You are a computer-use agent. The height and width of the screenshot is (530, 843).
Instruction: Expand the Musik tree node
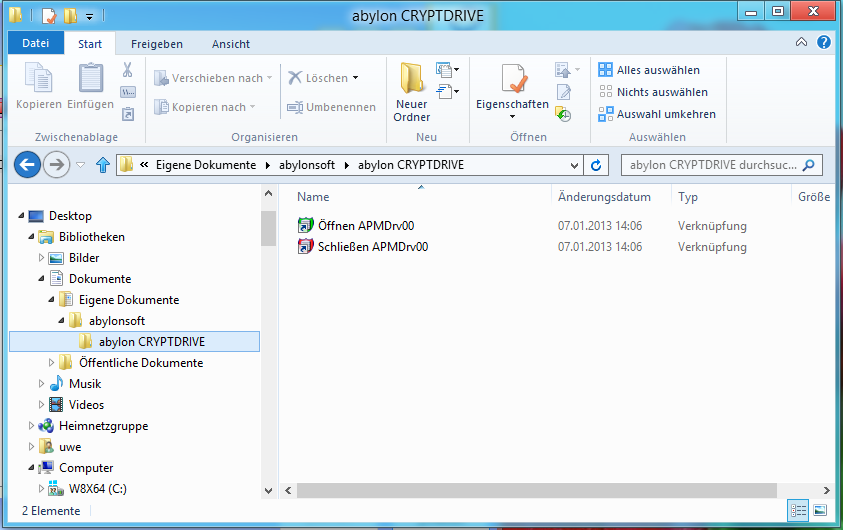(41, 383)
